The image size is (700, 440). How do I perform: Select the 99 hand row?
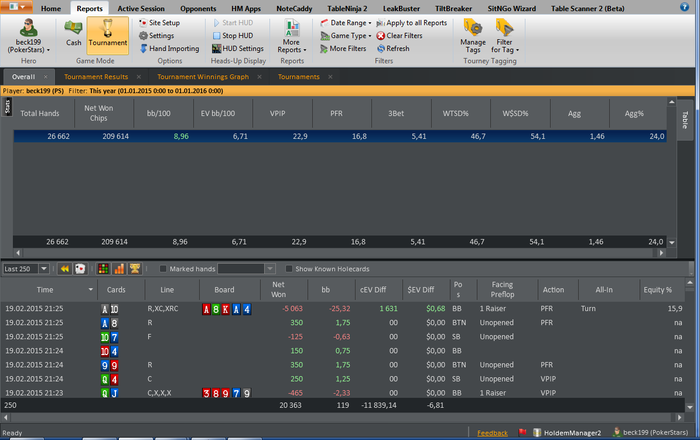342,365
